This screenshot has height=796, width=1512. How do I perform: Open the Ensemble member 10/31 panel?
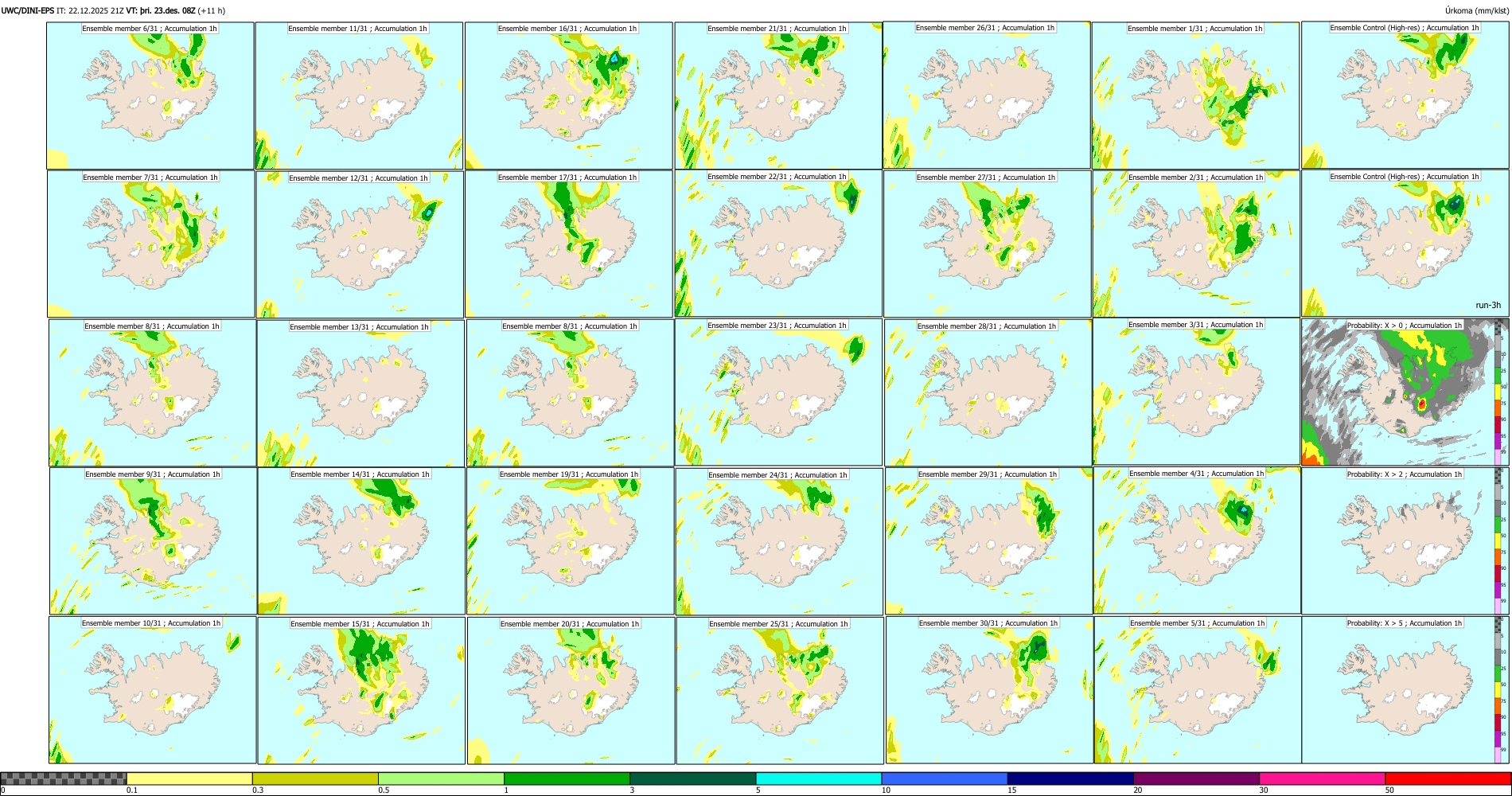tap(153, 690)
